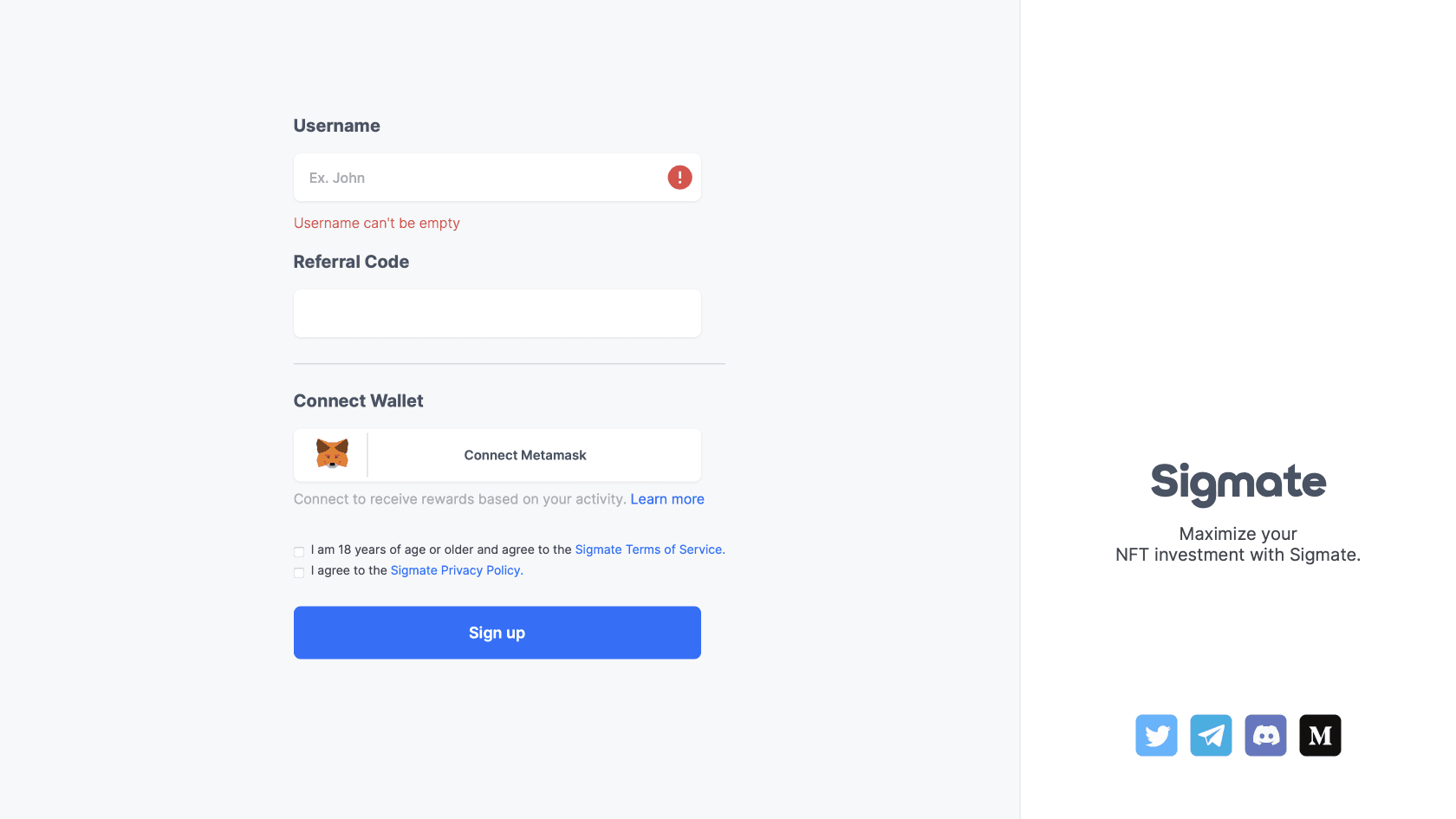Click the Sign up button

497,632
